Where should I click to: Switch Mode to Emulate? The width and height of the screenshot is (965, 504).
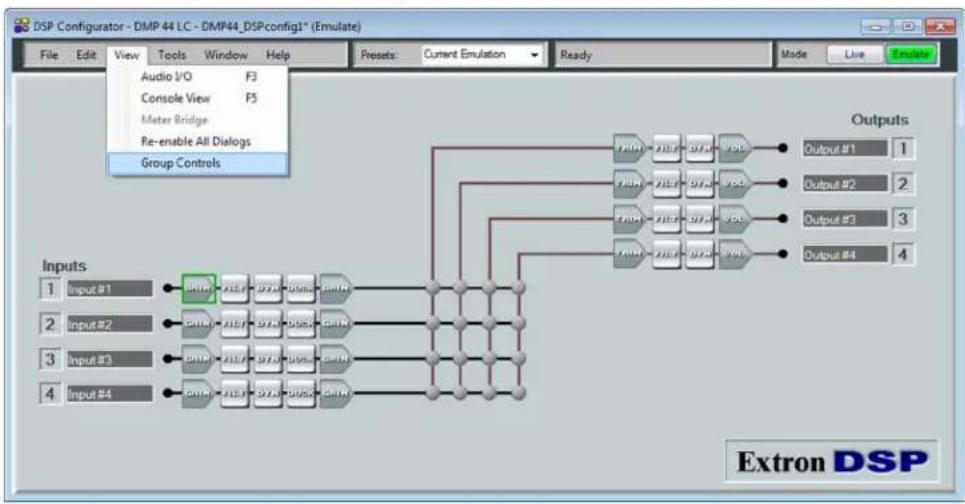tap(910, 55)
